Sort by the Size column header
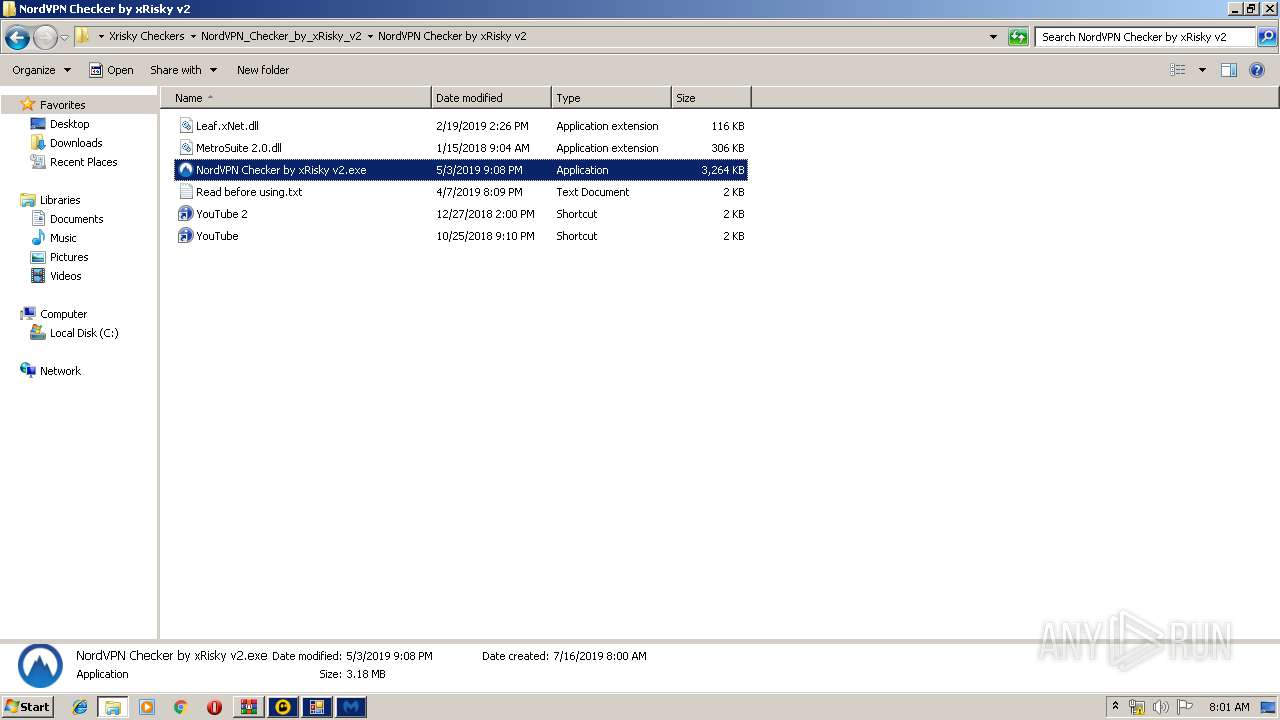The width and height of the screenshot is (1280, 720). click(711, 98)
